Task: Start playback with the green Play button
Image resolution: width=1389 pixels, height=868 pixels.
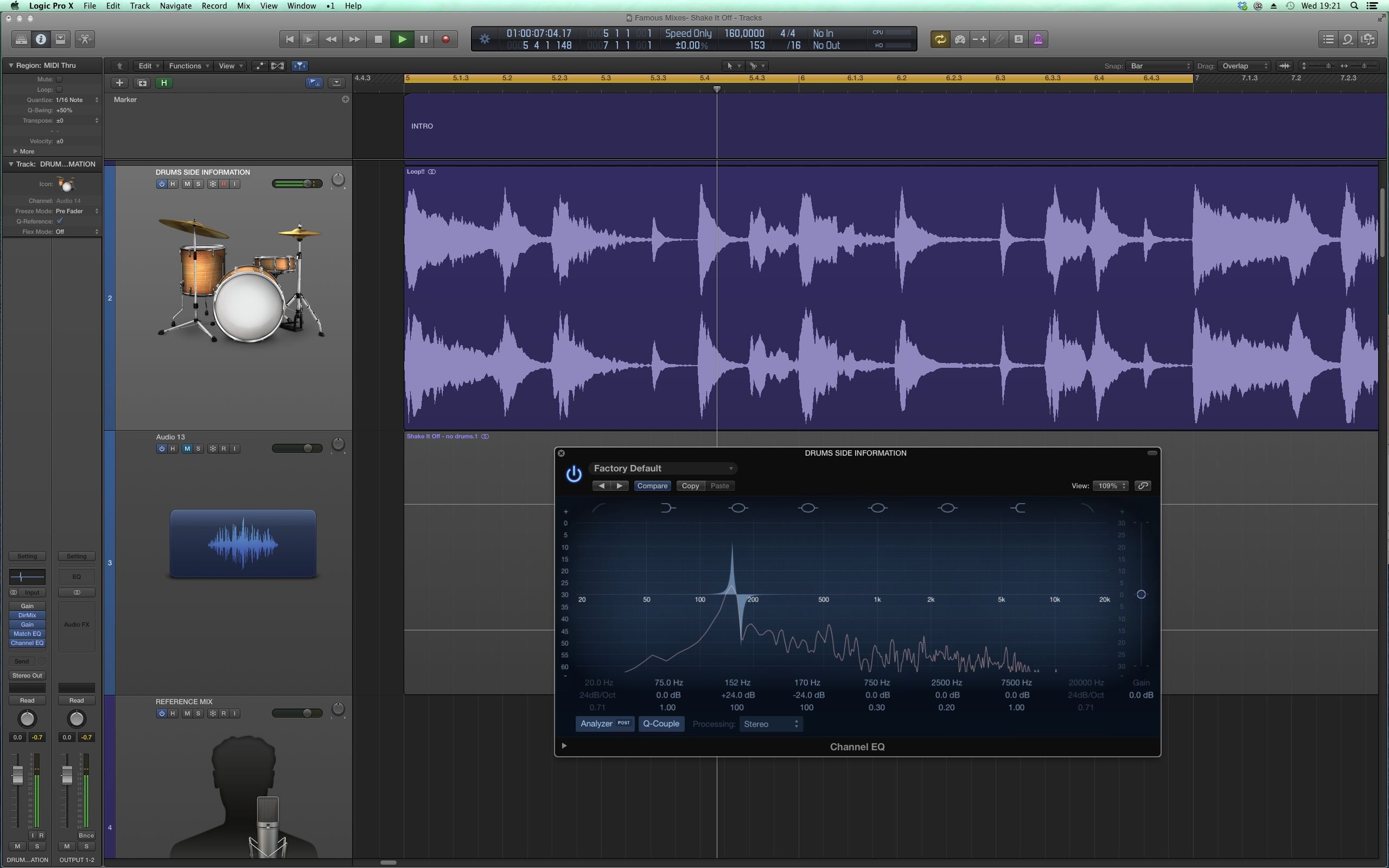Action: (402, 39)
